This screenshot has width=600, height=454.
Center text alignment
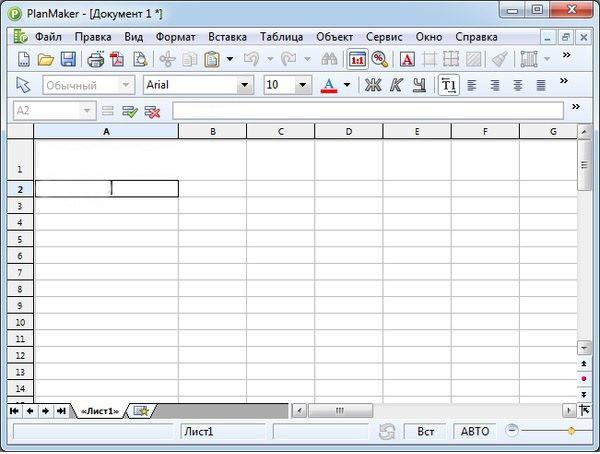(x=518, y=85)
